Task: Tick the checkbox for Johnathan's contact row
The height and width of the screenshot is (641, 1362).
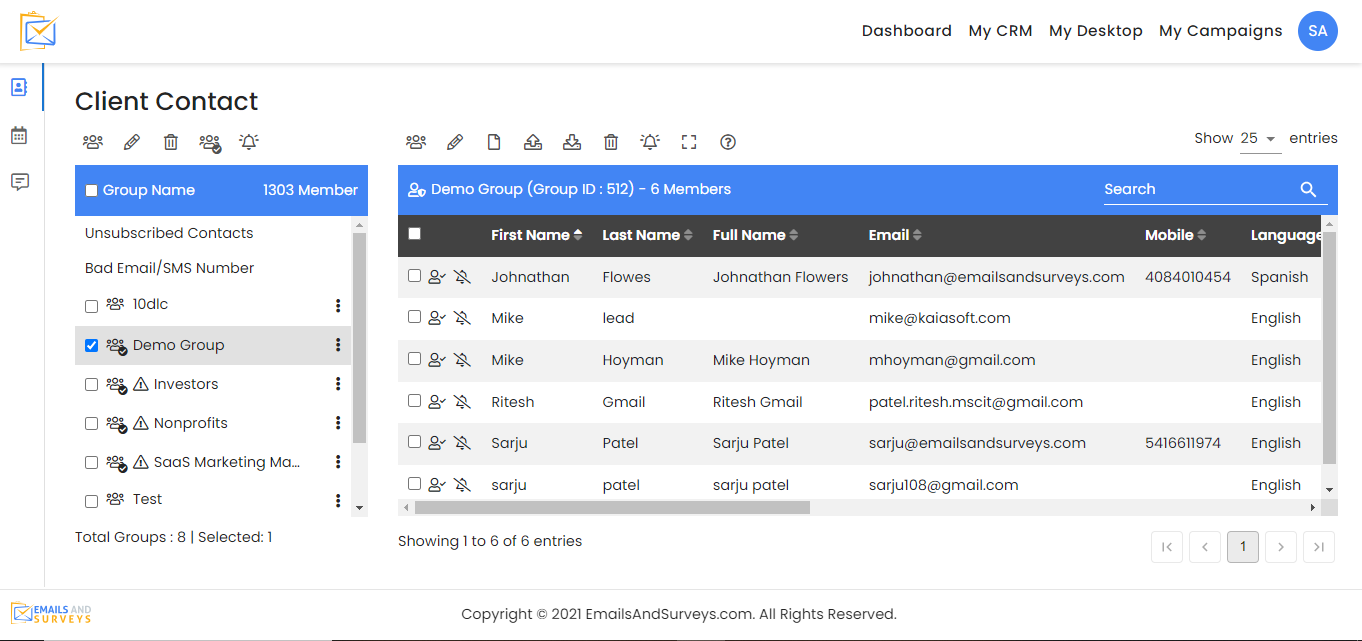Action: (415, 276)
